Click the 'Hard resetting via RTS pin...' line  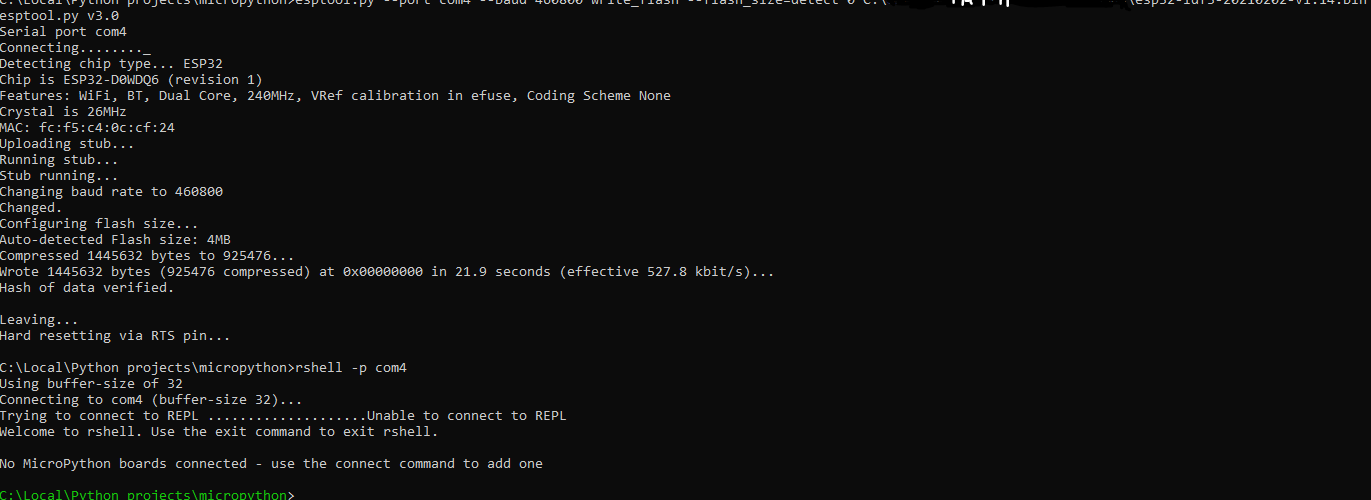point(116,336)
